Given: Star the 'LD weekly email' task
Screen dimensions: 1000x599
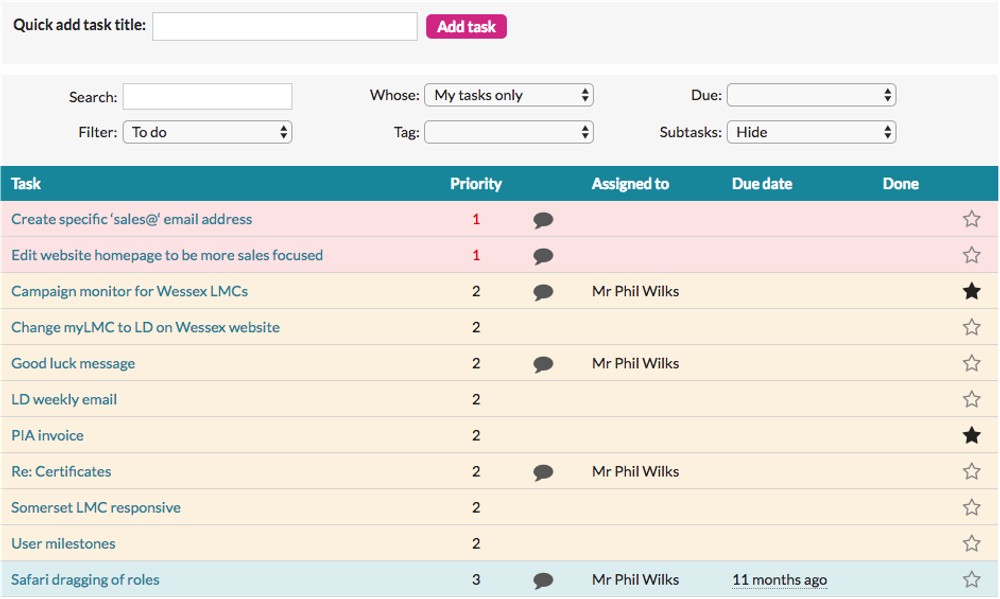Looking at the screenshot, I should 971,399.
